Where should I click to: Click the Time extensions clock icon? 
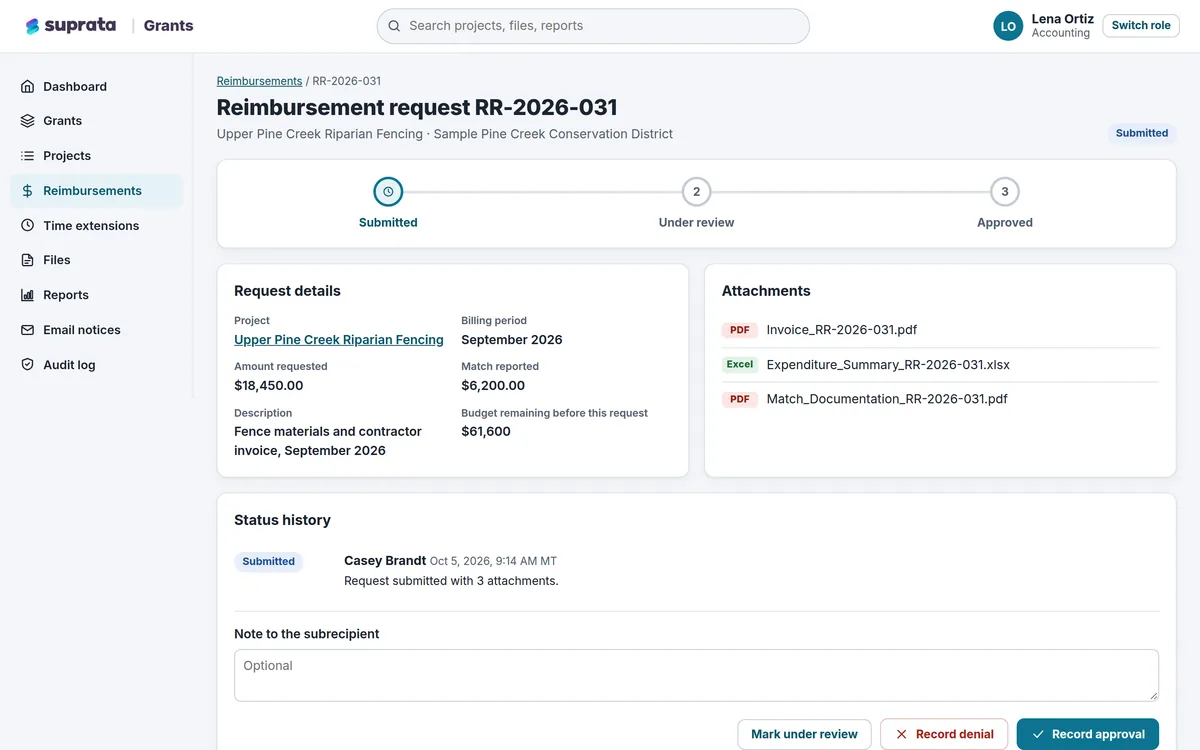pyautogui.click(x=28, y=226)
